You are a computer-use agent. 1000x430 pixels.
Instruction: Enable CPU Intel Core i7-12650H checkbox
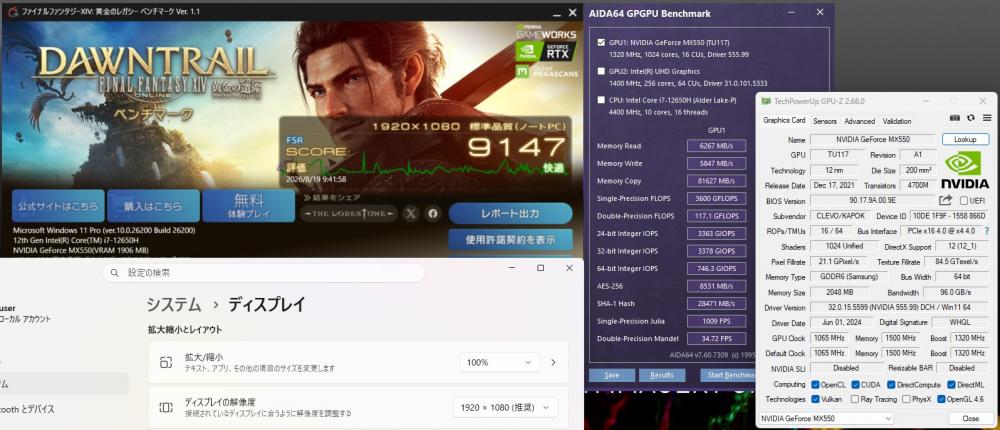pos(601,100)
